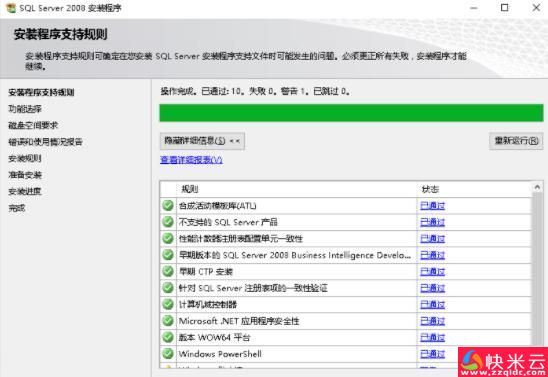Screen dimensions: 548x377
Task: Click the green check icon beside 合成活动模板库(ATL)
Action: coord(168,205)
